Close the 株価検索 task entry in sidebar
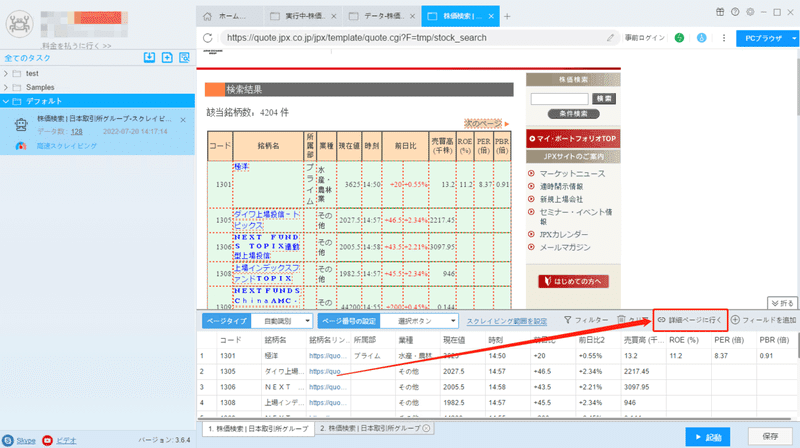 [183, 120]
